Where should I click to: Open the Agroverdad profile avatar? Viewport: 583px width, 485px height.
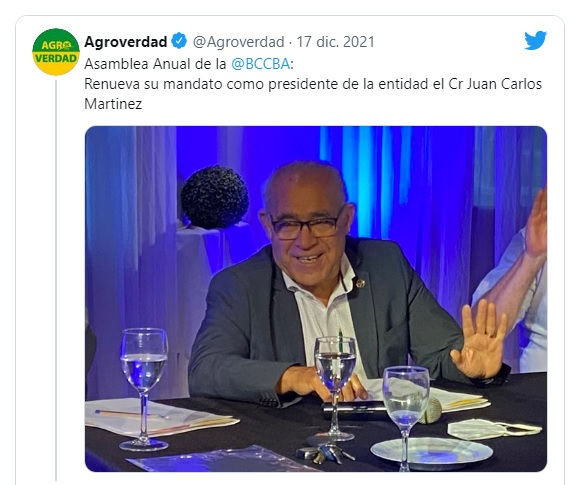pyautogui.click(x=56, y=52)
